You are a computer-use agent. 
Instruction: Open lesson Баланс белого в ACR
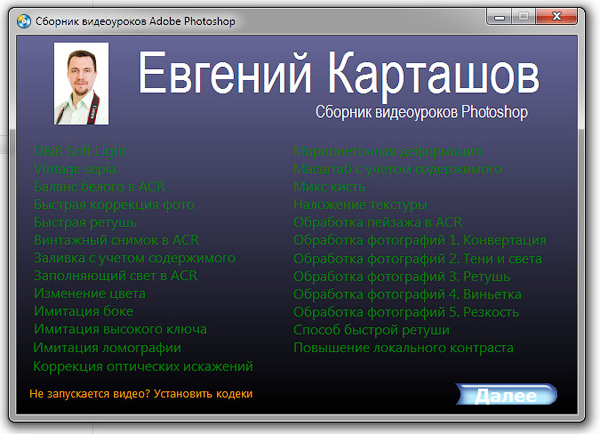pos(99,187)
